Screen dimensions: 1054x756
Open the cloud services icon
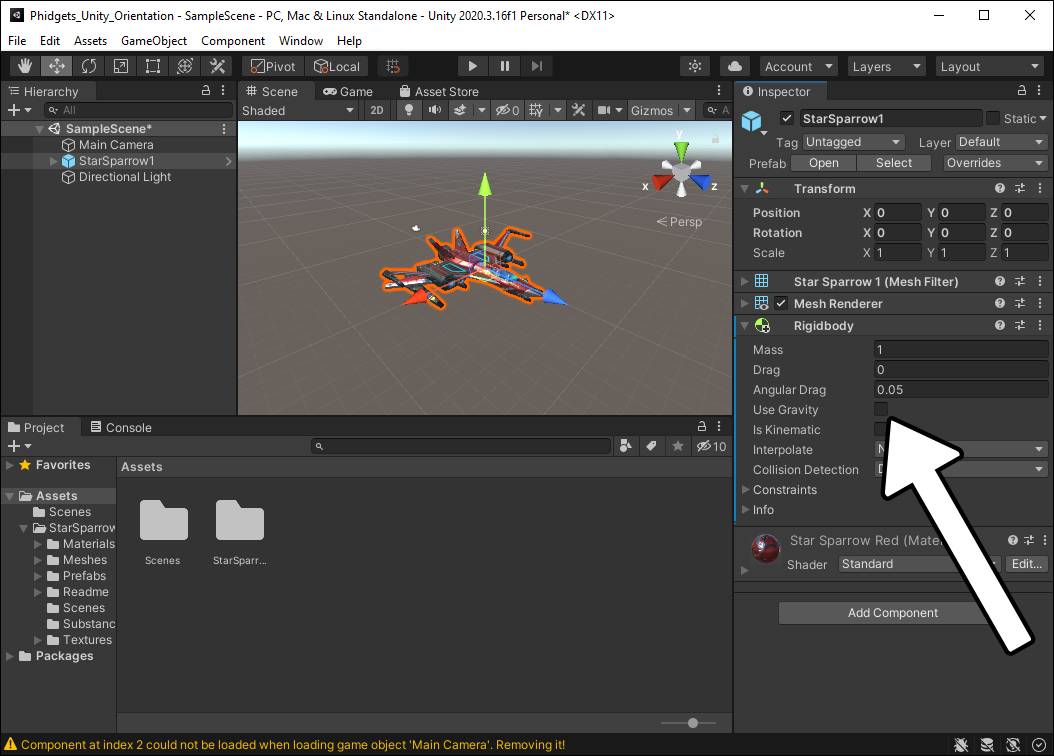coord(735,66)
